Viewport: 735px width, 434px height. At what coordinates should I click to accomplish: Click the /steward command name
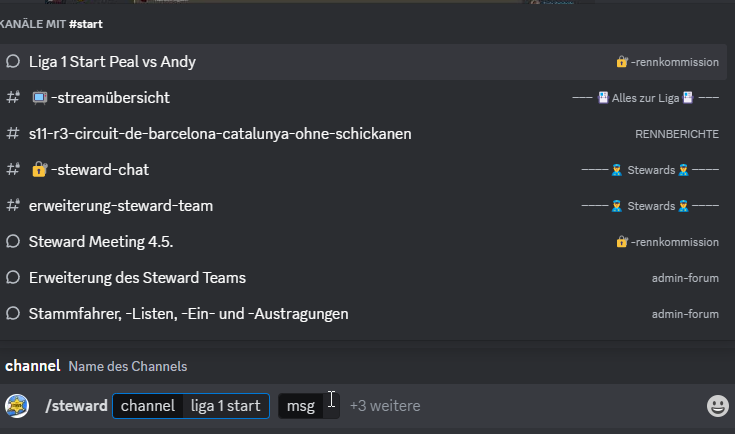[x=76, y=406]
